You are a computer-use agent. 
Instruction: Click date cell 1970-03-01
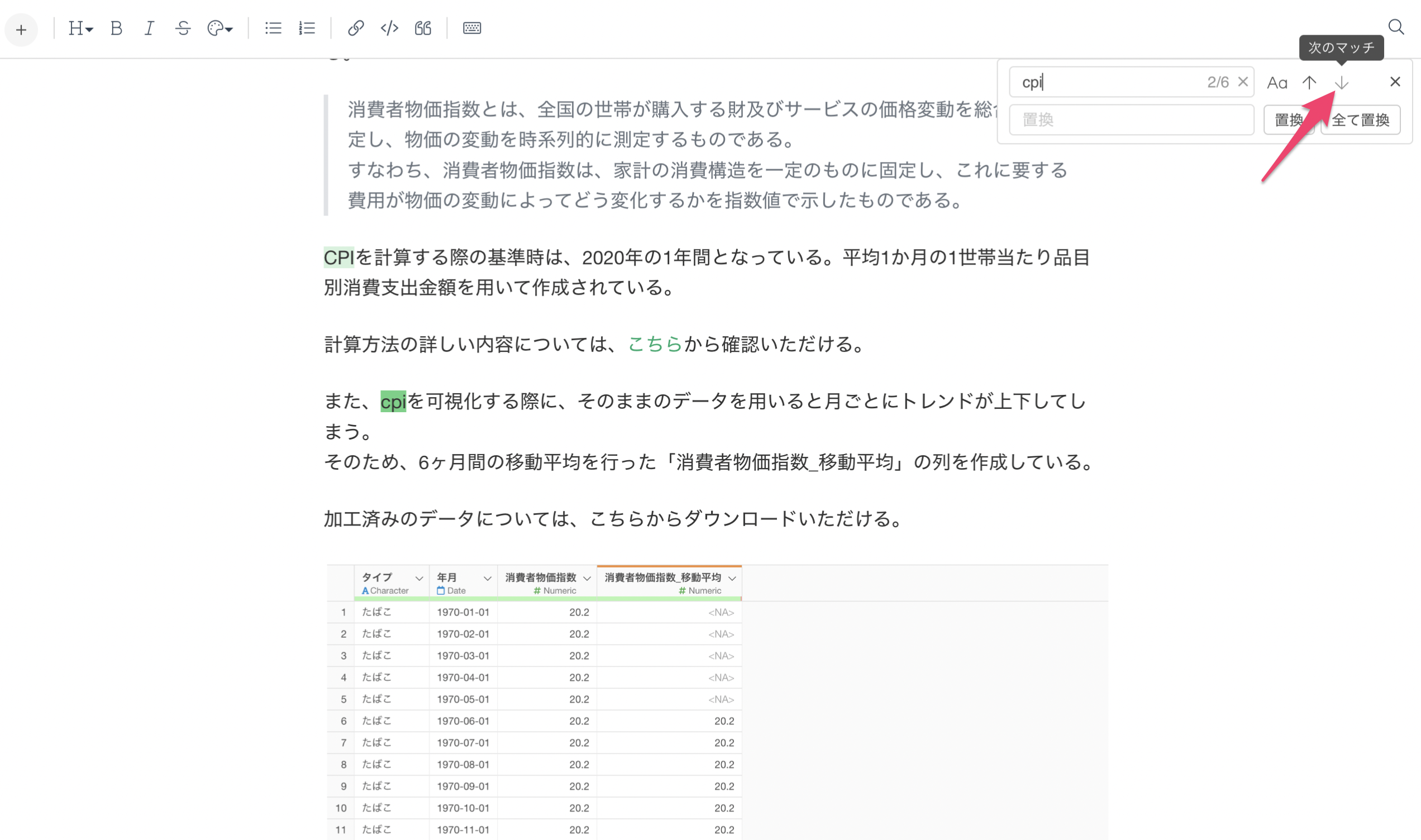tap(463, 656)
